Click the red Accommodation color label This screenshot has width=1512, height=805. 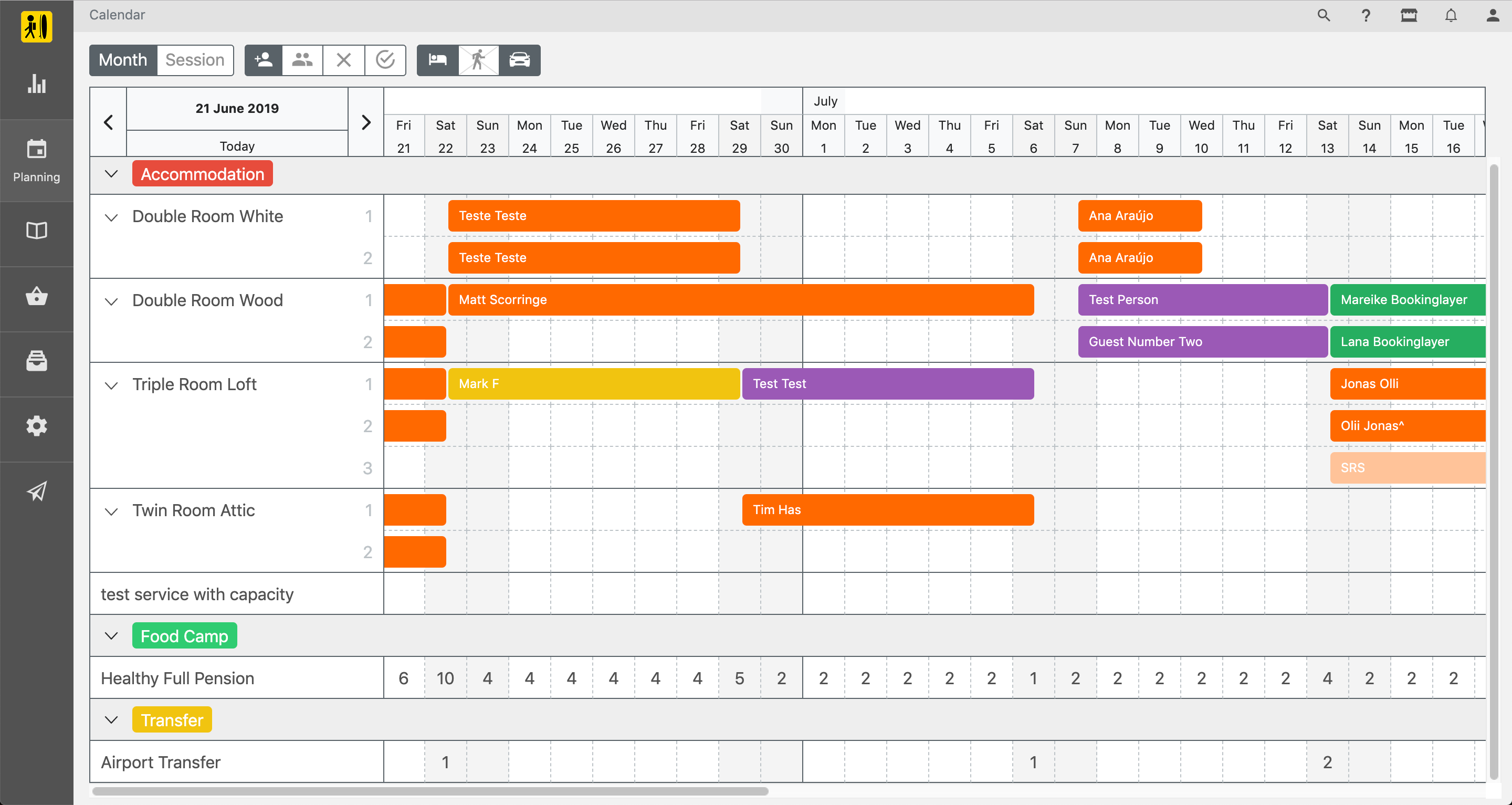point(203,174)
